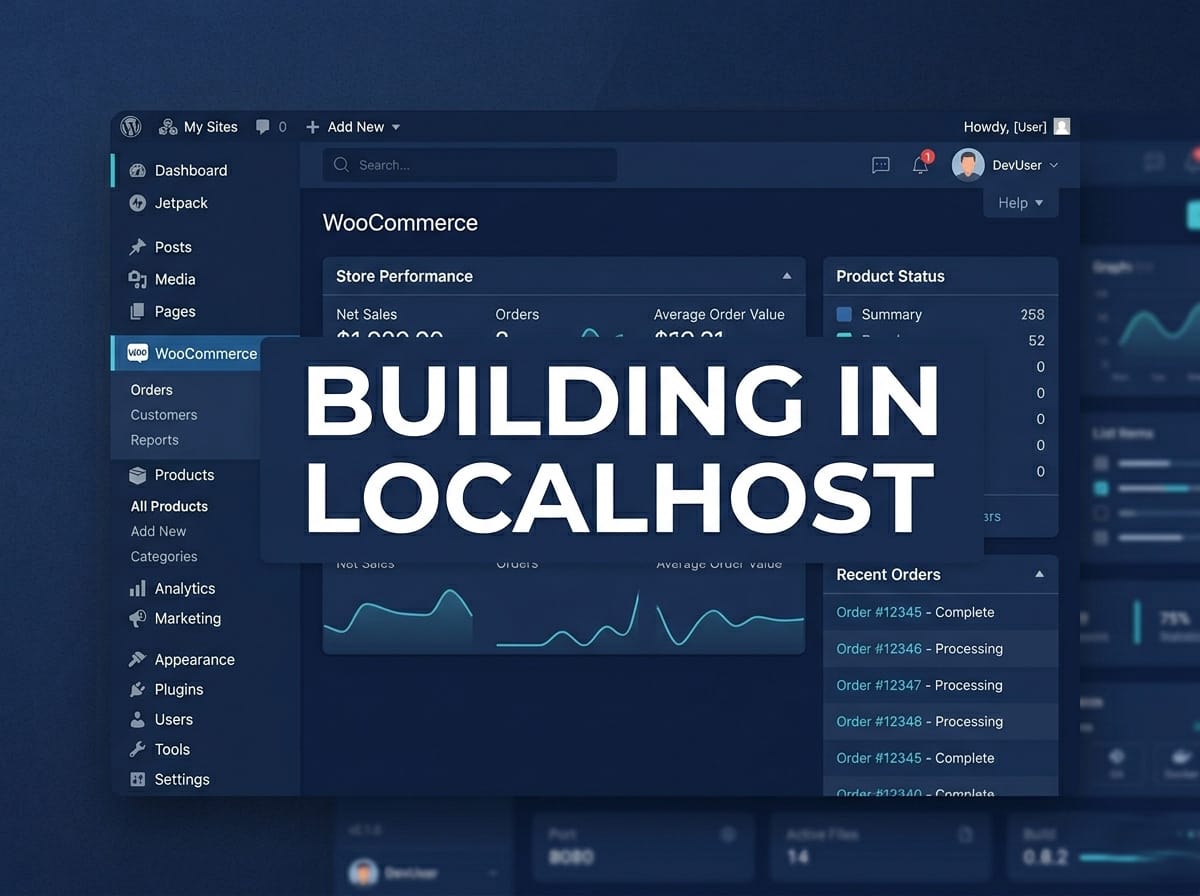1200x896 pixels.
Task: Open Order #12346 link
Action: pyautogui.click(x=879, y=649)
